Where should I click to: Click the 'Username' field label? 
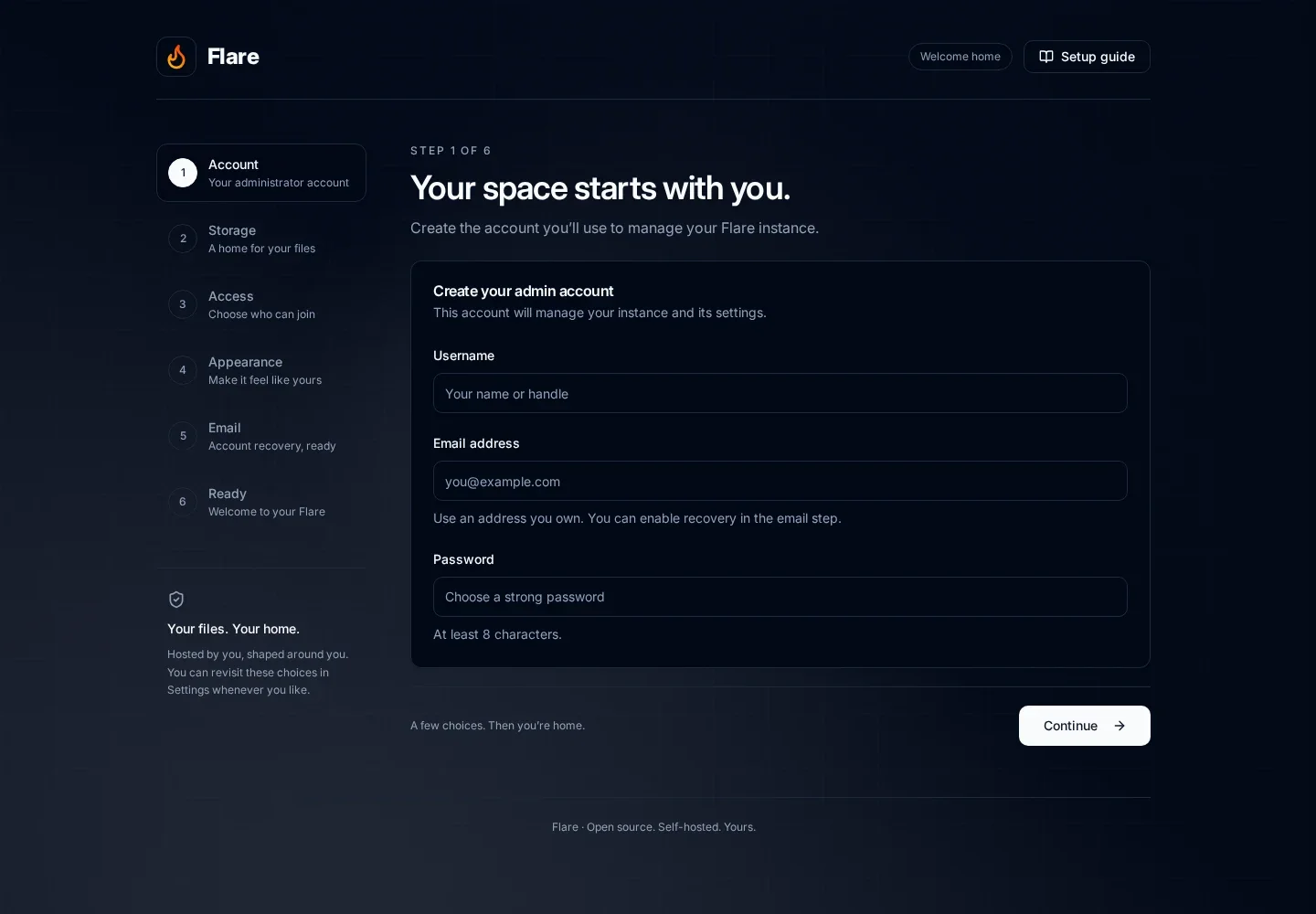463,356
